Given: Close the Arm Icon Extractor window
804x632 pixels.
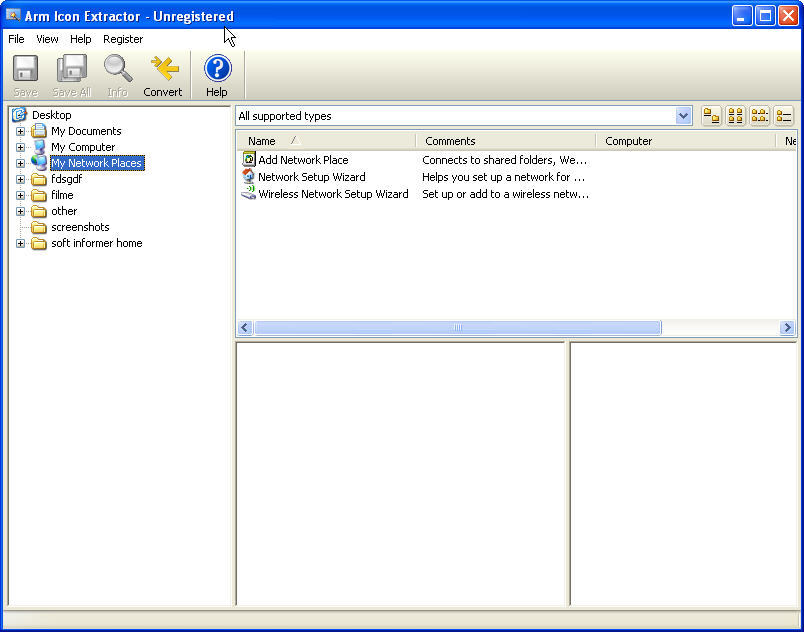Looking at the screenshot, I should tap(788, 16).
